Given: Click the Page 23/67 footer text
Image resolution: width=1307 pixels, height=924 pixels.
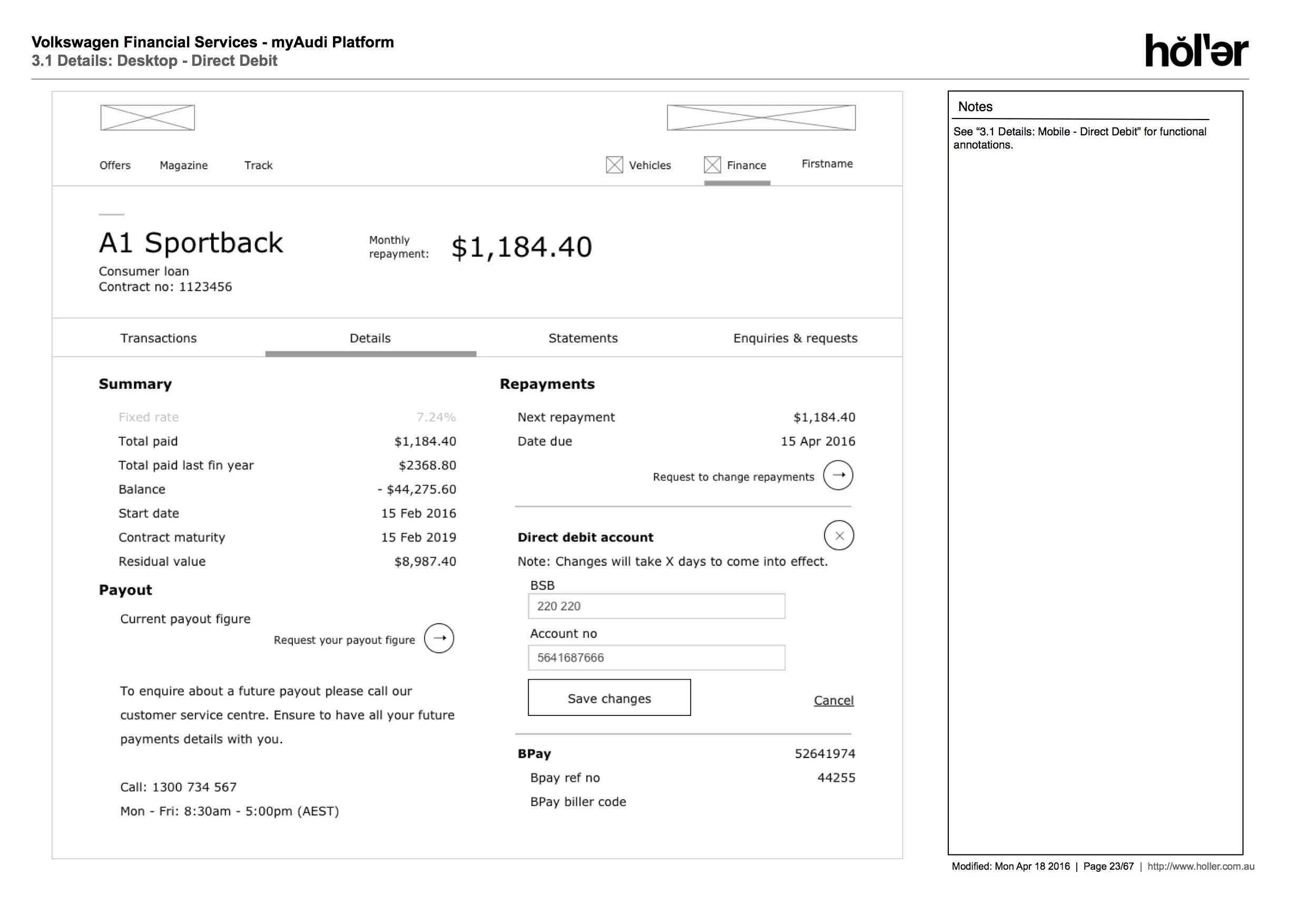Looking at the screenshot, I should 1108,867.
